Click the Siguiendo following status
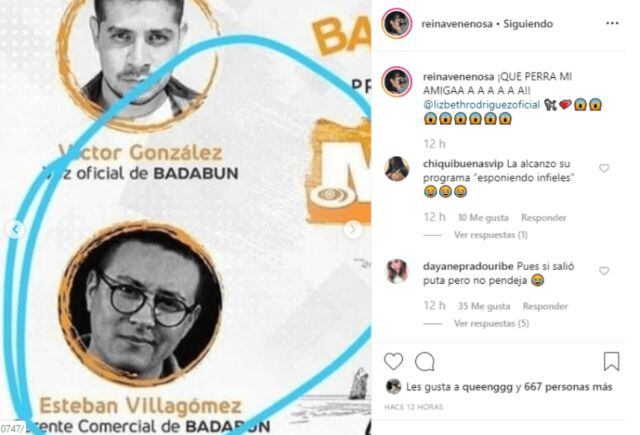 [528, 24]
